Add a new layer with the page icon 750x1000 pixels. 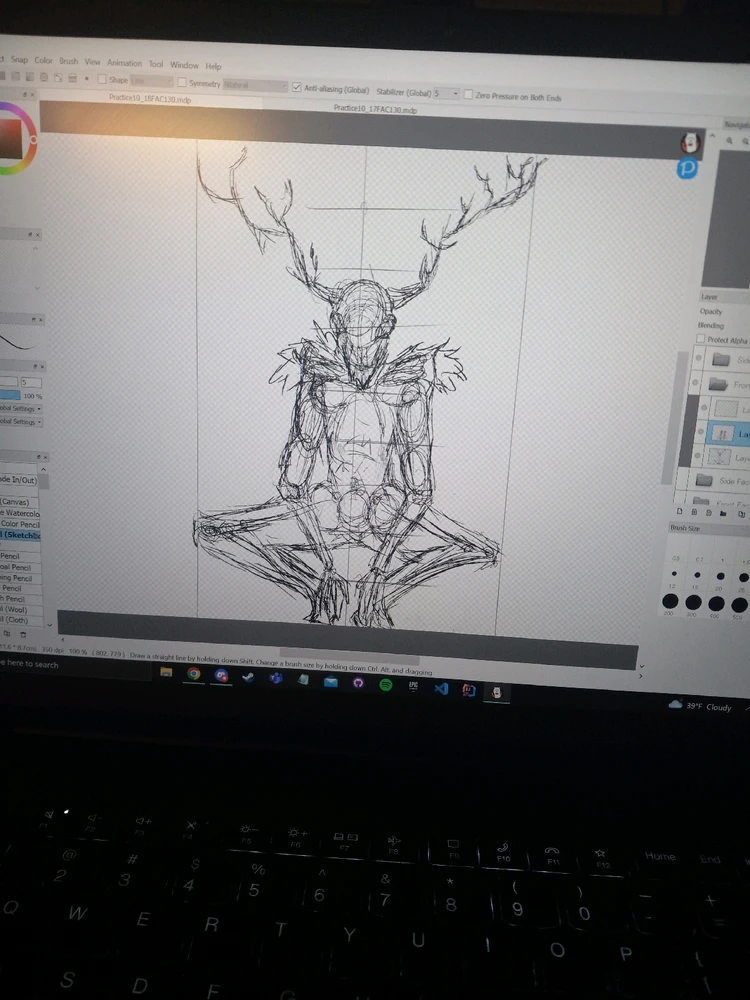point(680,511)
